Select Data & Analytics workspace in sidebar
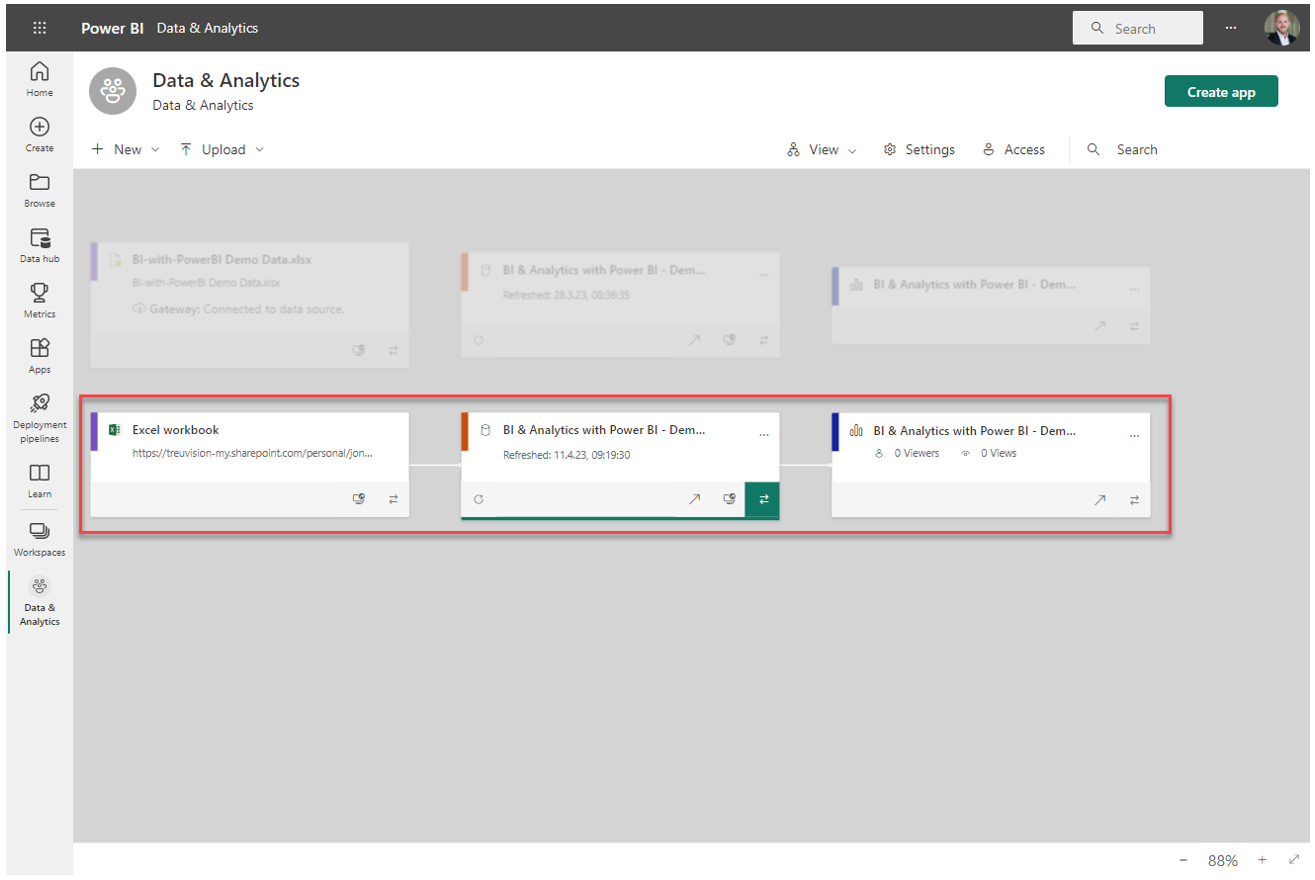The height and width of the screenshot is (880, 1315). pos(39,602)
